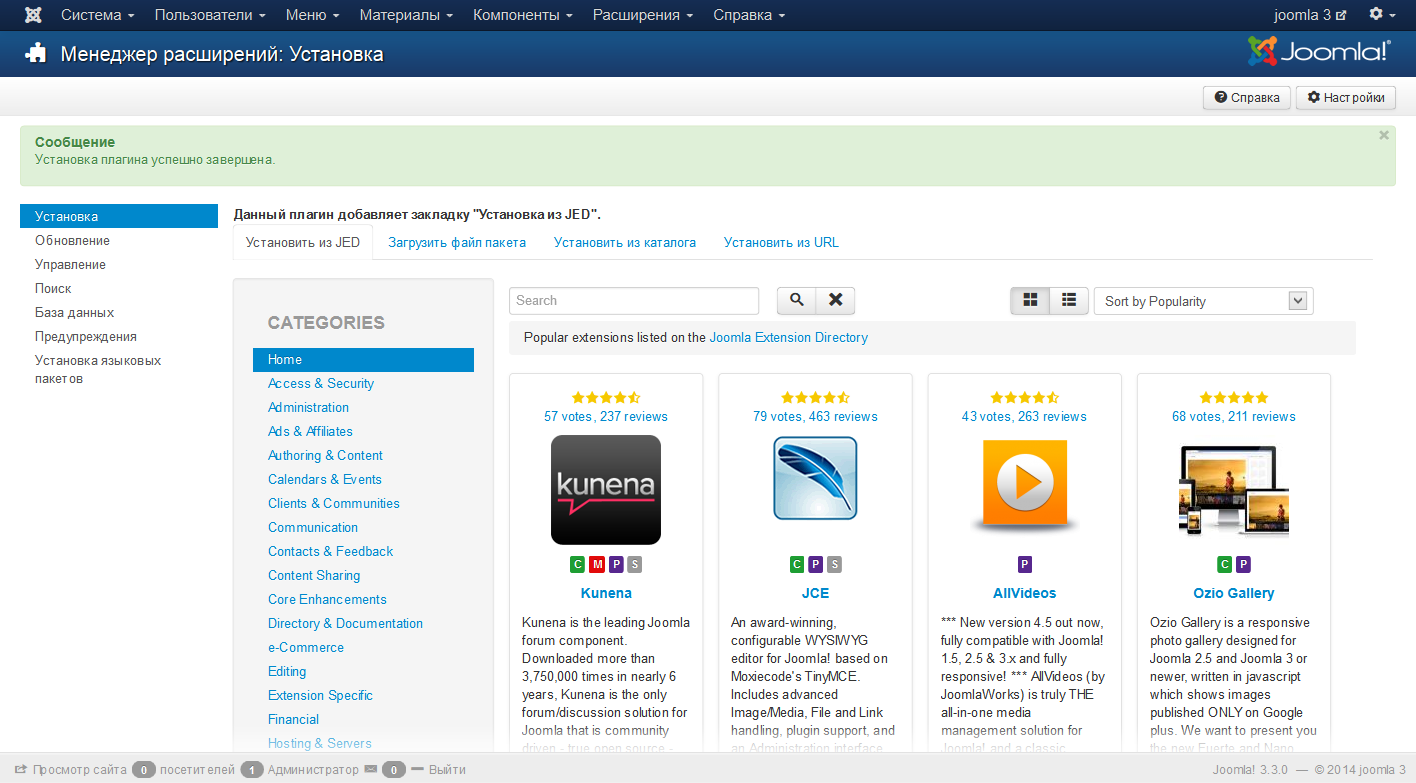
Task: Open the Меню dropdown menu
Action: click(312, 15)
